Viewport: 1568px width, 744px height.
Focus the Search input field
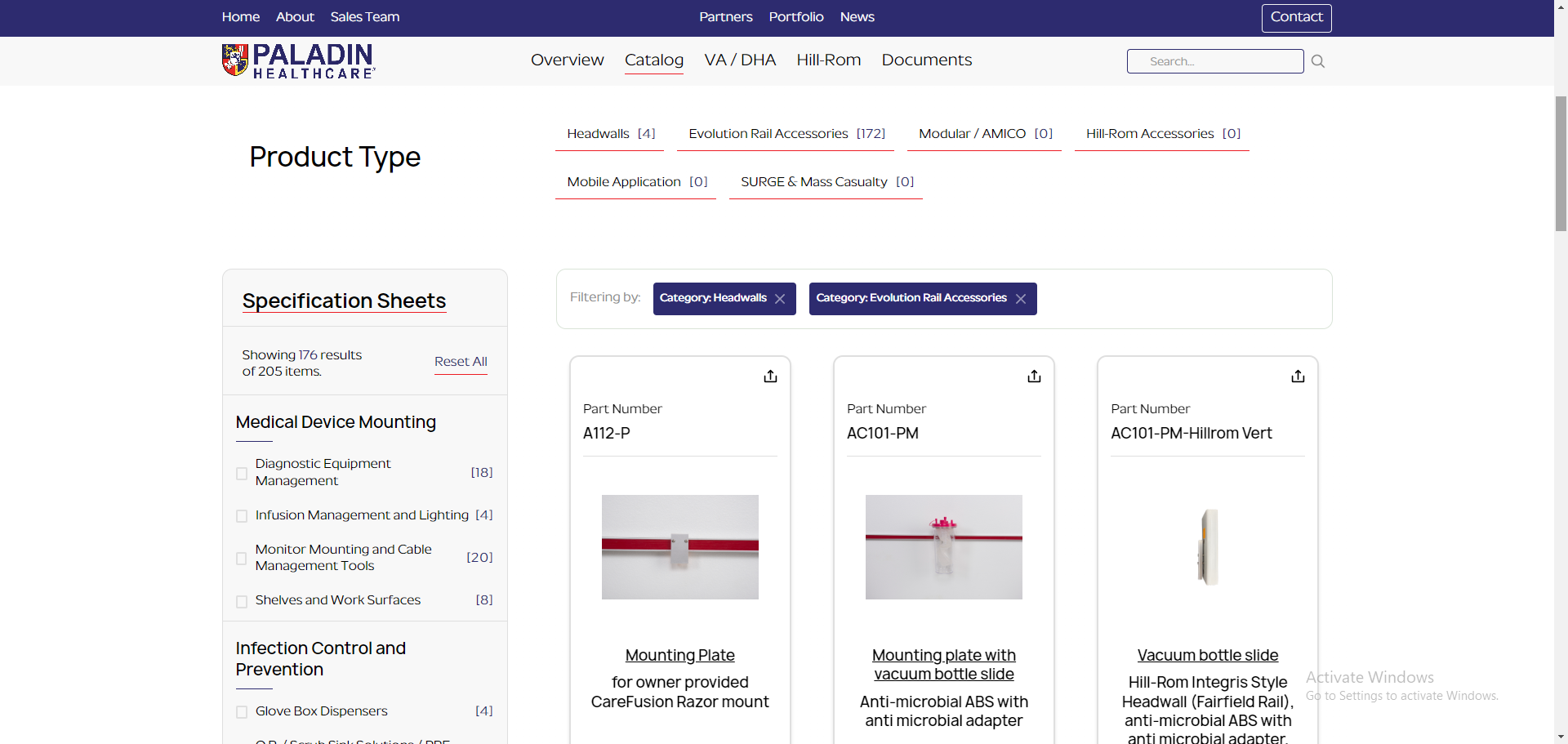click(1215, 61)
